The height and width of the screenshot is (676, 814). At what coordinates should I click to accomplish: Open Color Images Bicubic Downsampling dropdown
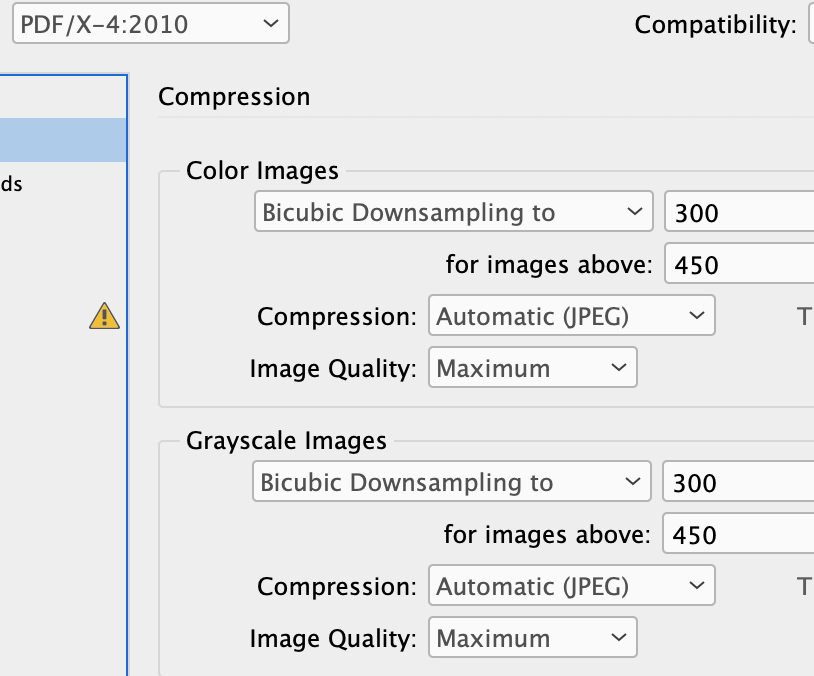click(x=453, y=211)
